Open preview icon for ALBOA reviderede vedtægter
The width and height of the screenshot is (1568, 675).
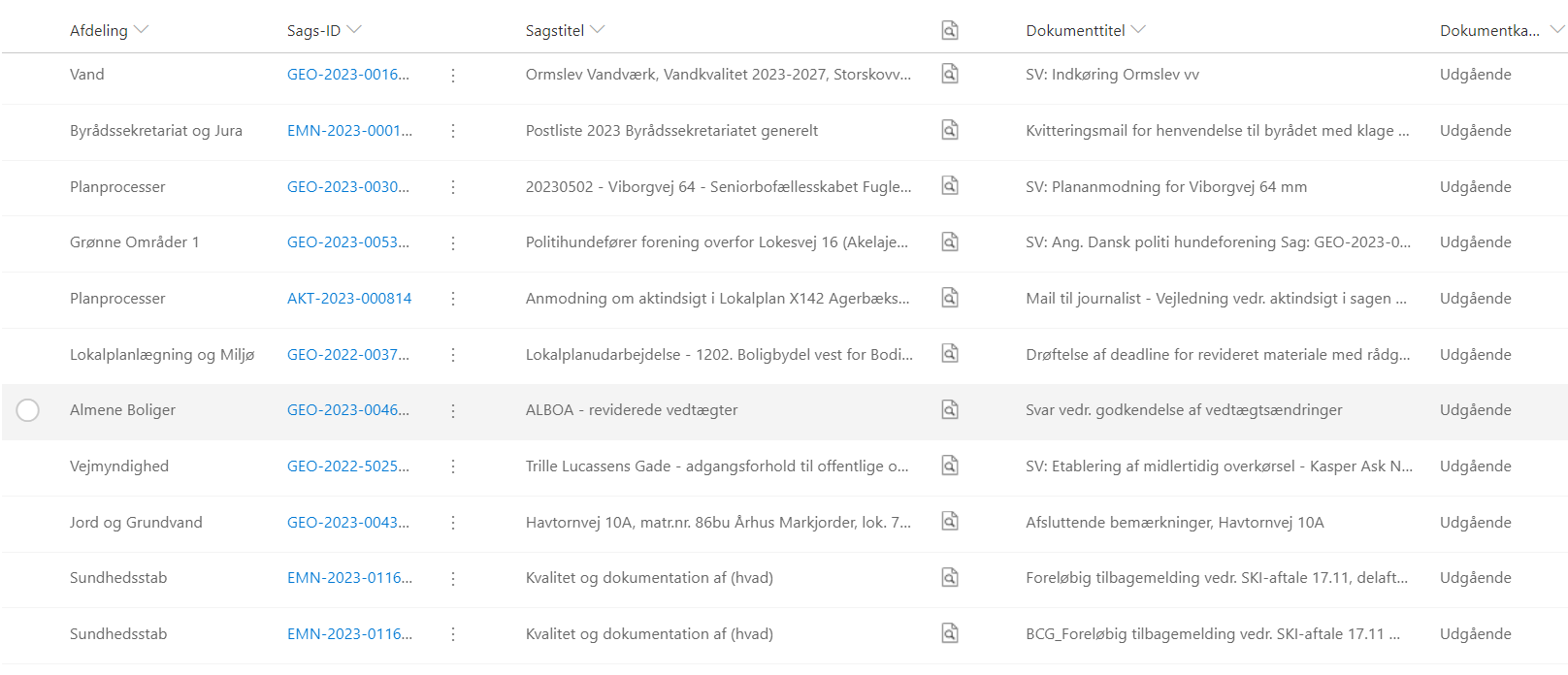(x=950, y=410)
